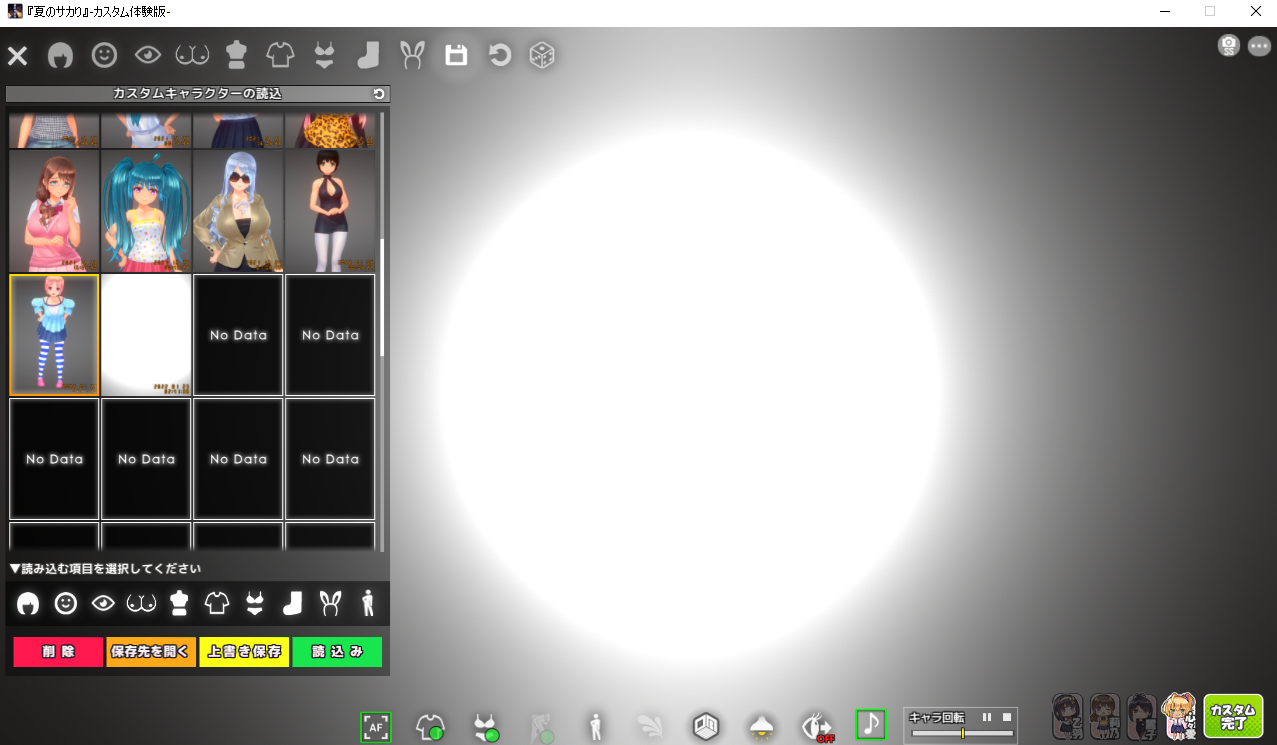Open the eye category in the top toolbar

148,56
